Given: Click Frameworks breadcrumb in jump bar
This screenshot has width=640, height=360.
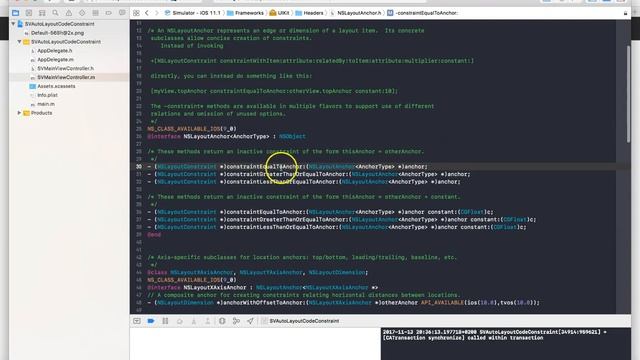Looking at the screenshot, I should [249, 13].
